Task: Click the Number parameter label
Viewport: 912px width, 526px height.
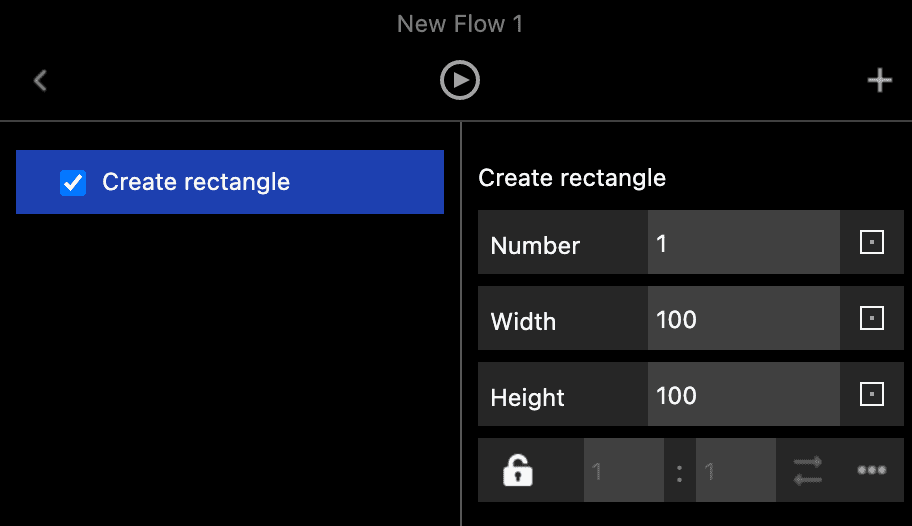Action: pyautogui.click(x=535, y=245)
